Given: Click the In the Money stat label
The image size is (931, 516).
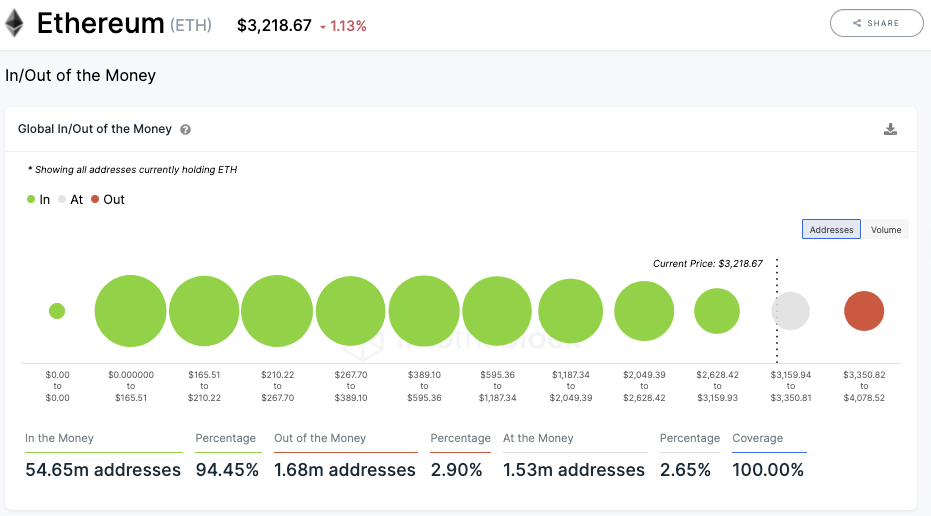Looking at the screenshot, I should (59, 438).
